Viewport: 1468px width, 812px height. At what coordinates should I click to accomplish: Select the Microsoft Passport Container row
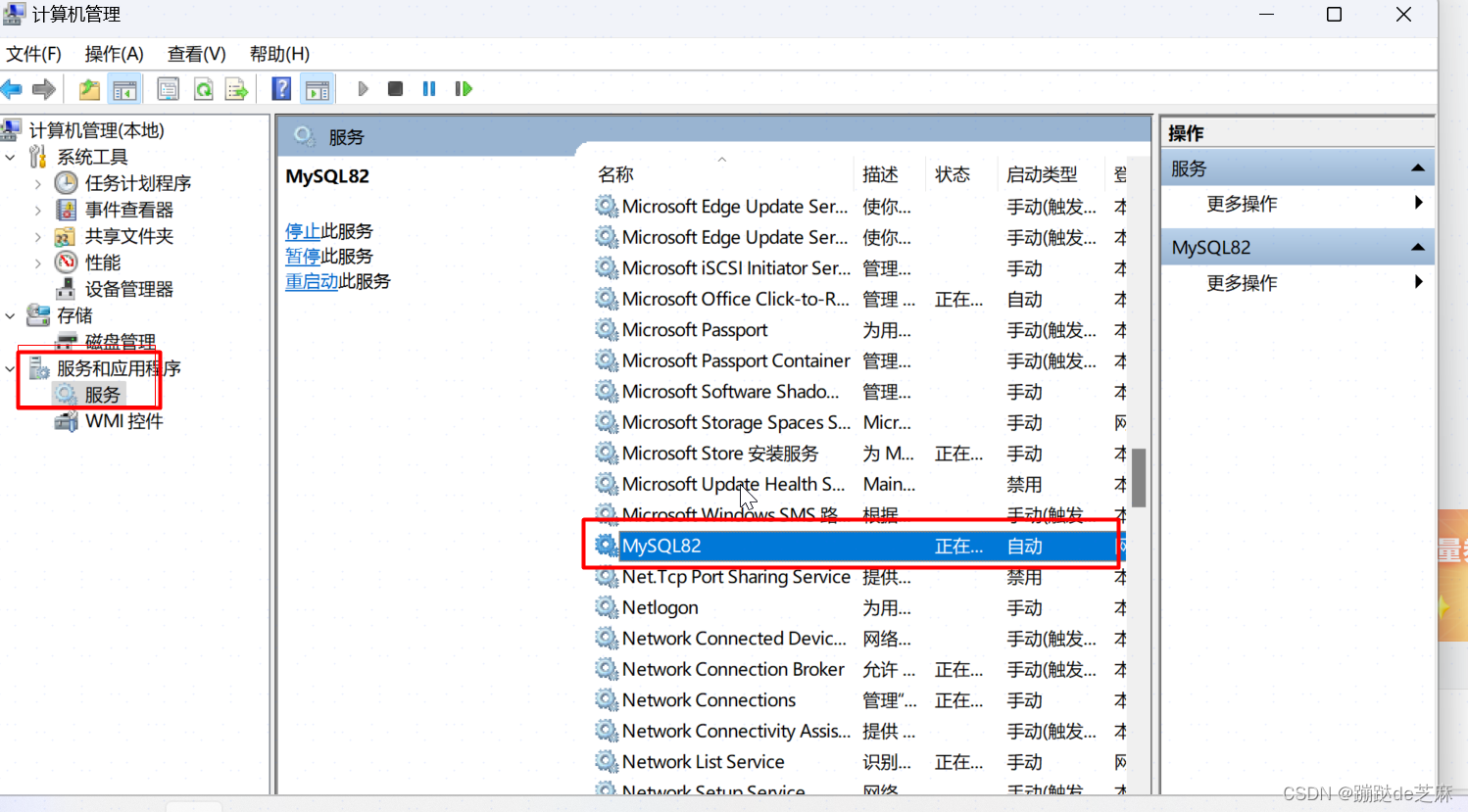point(859,360)
